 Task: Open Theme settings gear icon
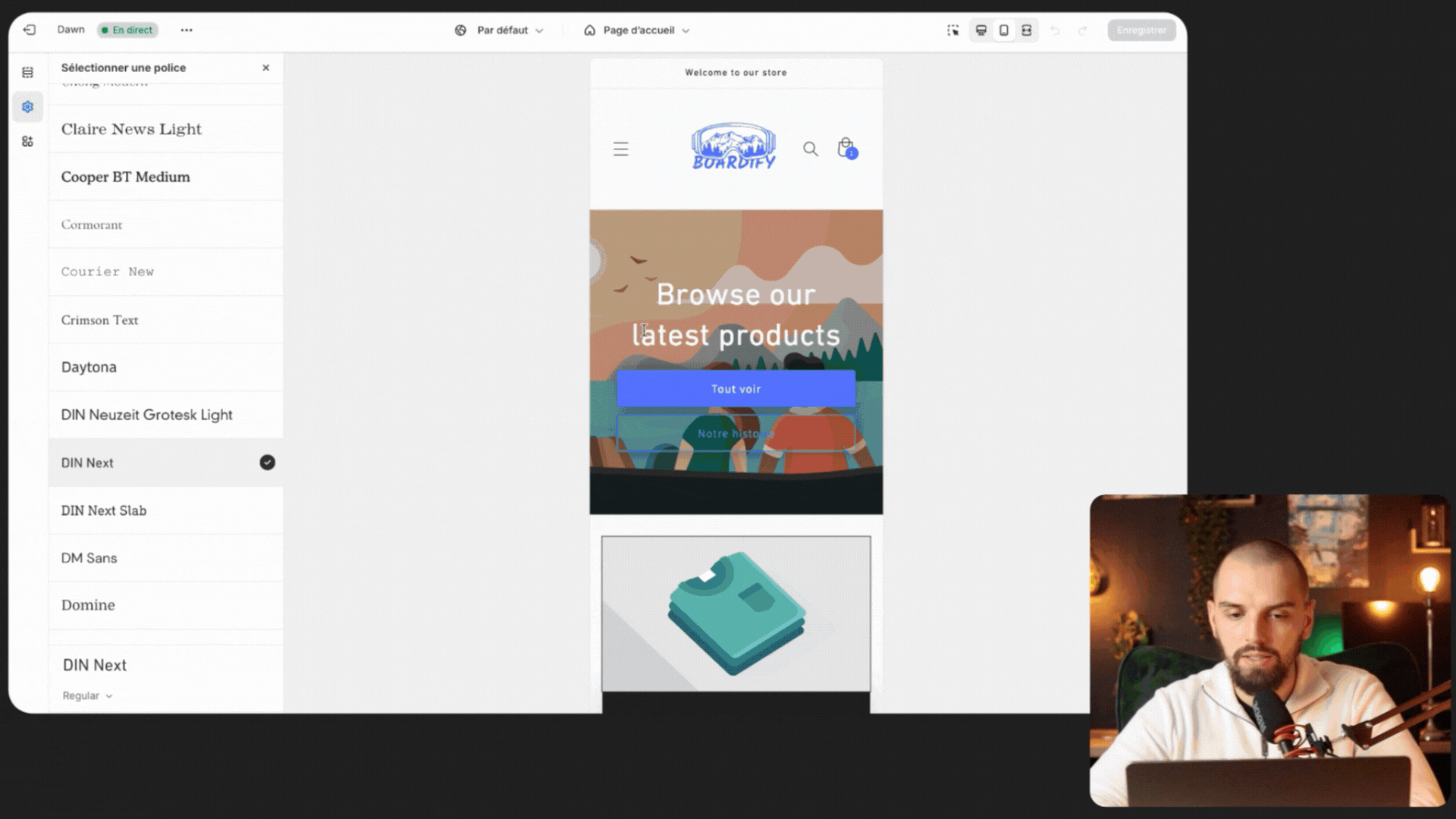pos(28,107)
